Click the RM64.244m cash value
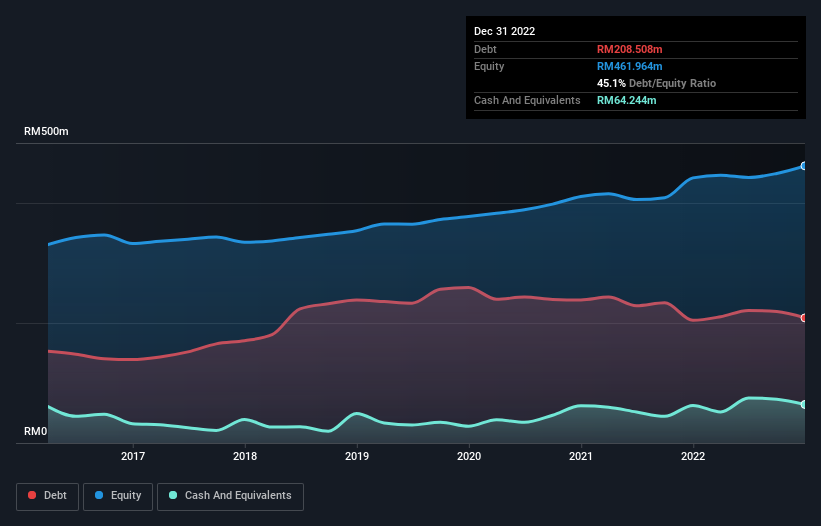The width and height of the screenshot is (821, 526). click(627, 100)
